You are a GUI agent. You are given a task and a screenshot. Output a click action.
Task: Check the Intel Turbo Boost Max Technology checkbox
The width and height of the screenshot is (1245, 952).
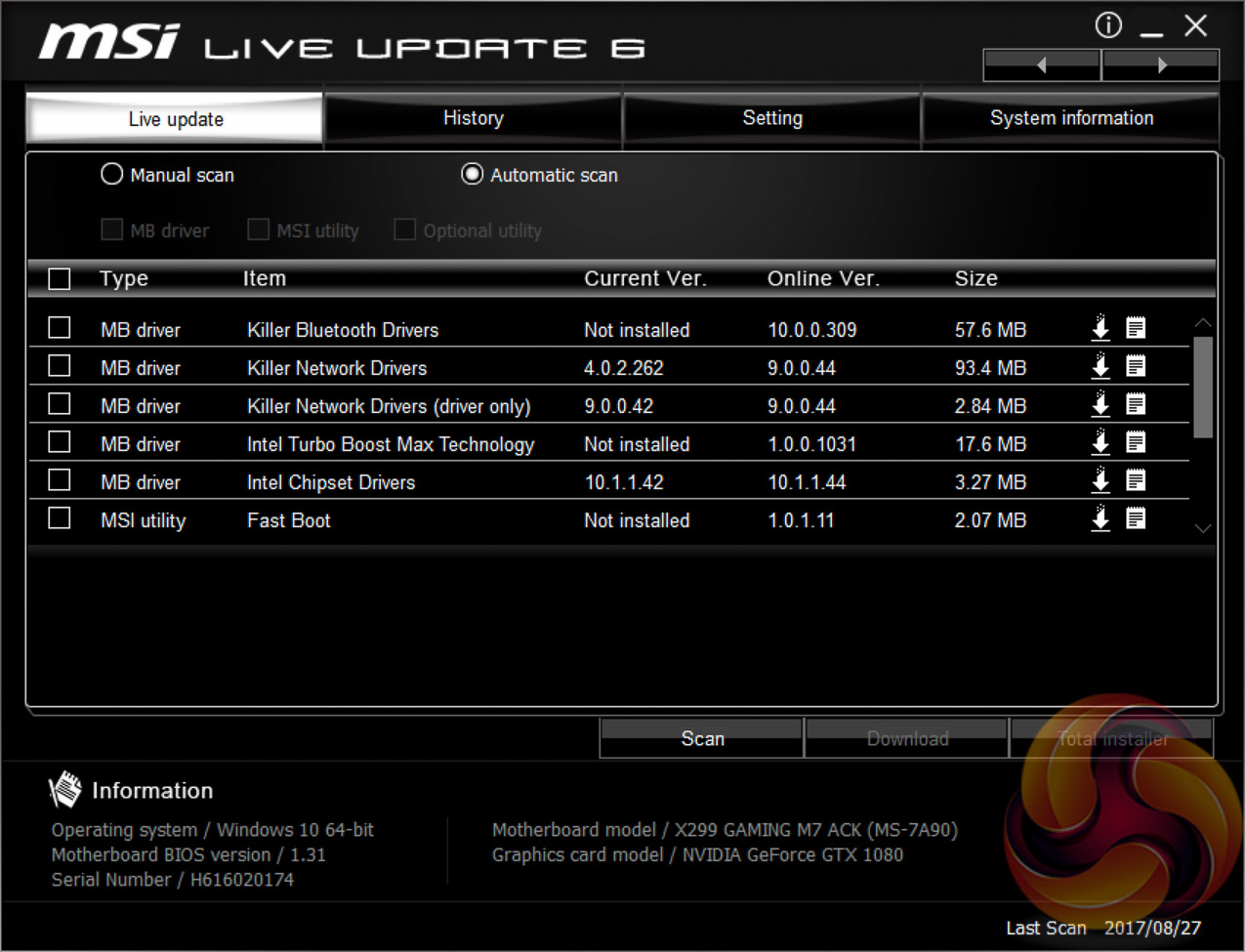(60, 441)
